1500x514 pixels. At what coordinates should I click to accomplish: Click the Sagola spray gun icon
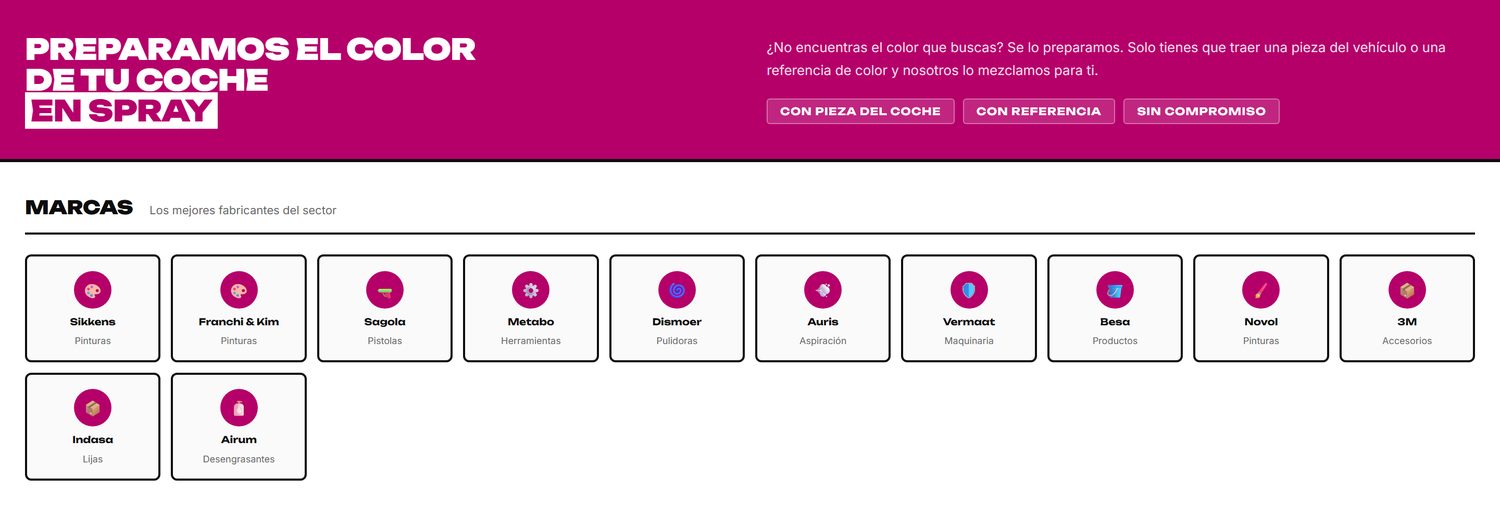point(385,290)
